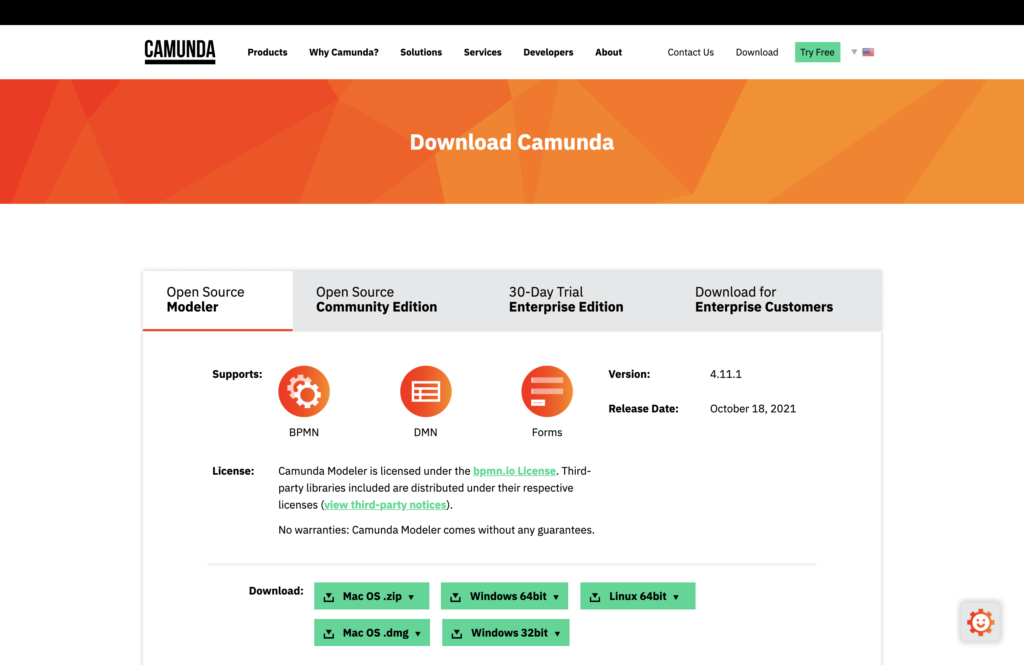
Task: Click the BPMN gear icon
Action: tap(304, 391)
